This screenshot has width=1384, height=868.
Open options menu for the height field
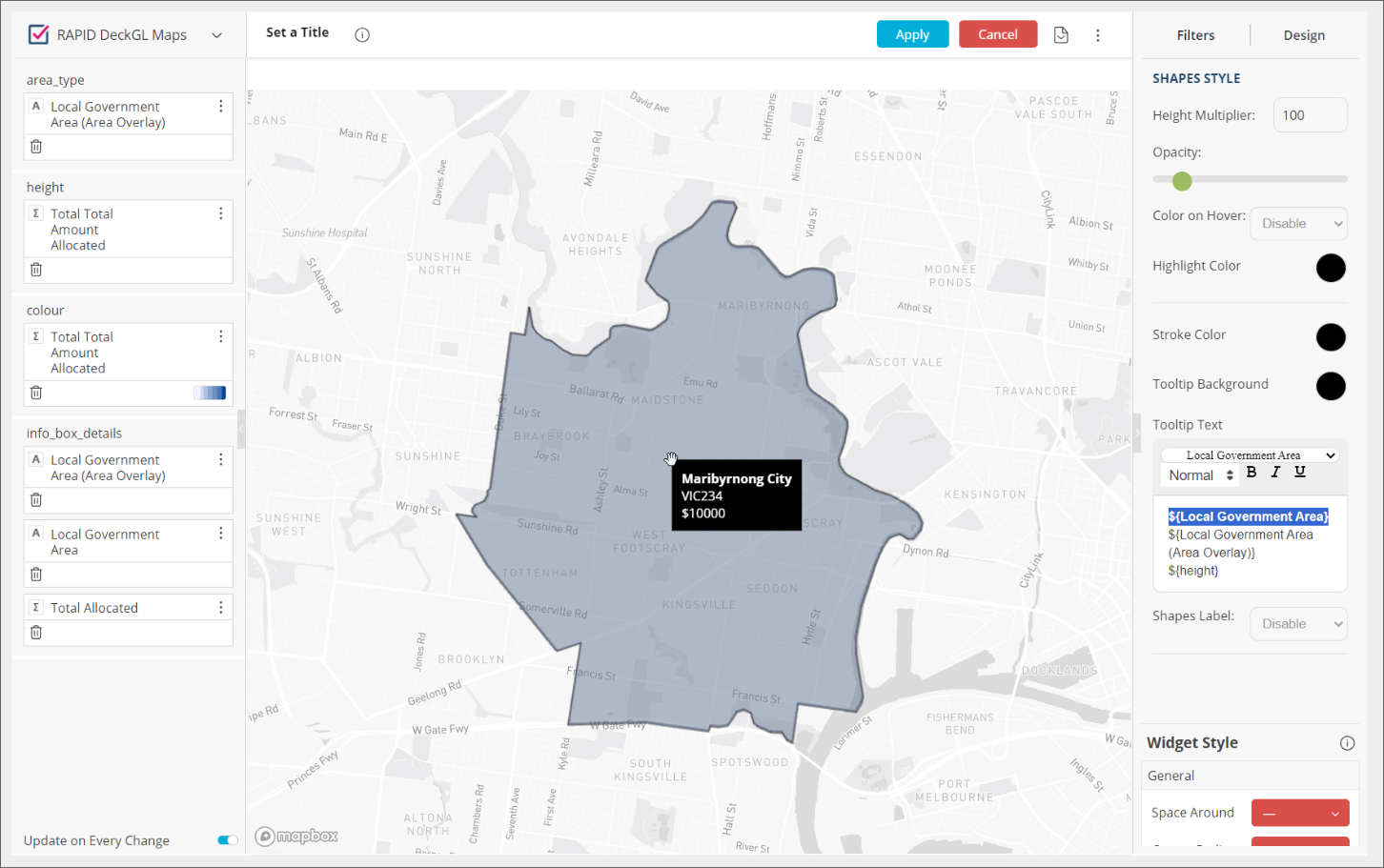(x=221, y=213)
